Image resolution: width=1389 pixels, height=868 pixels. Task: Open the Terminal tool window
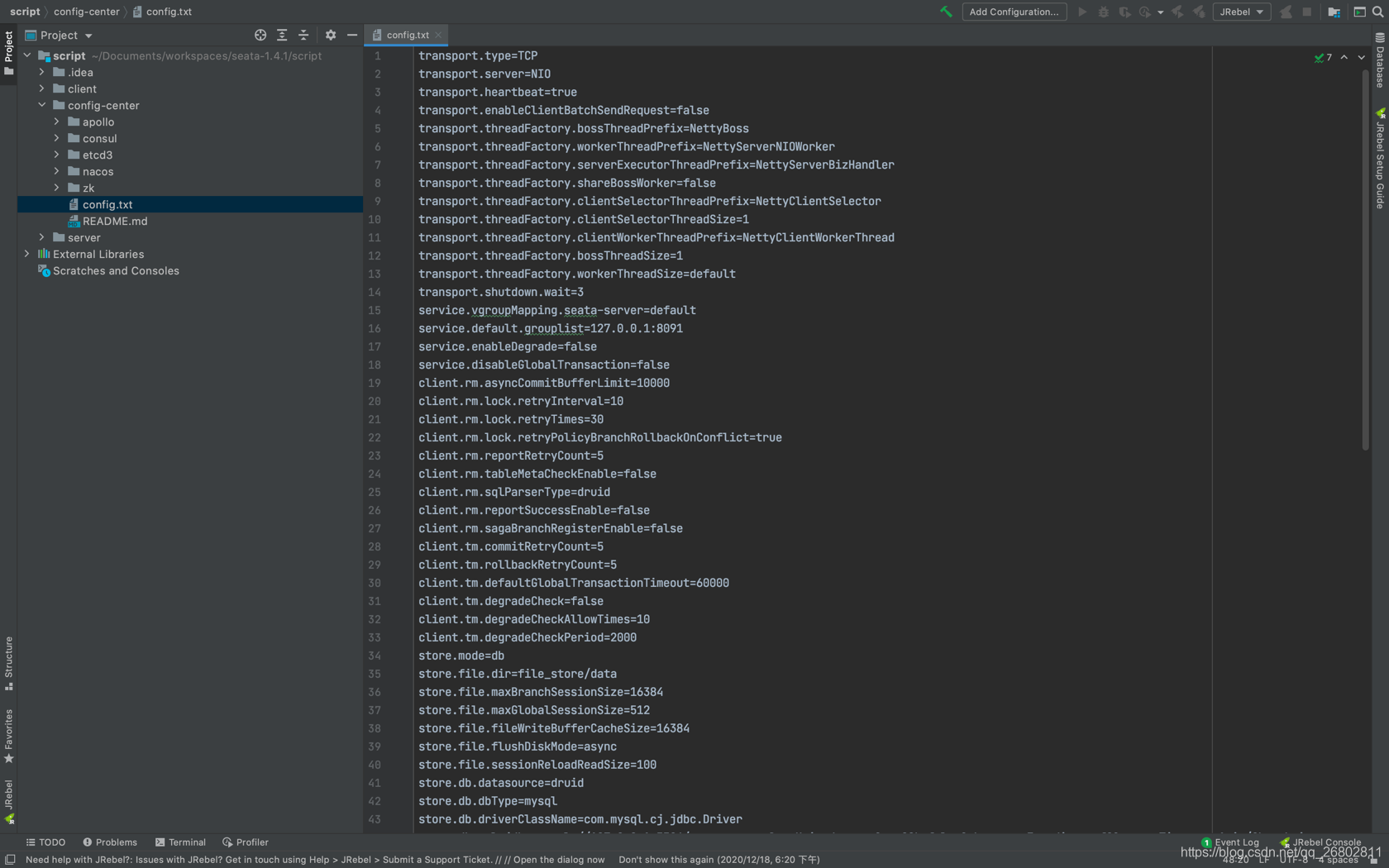pos(180,842)
